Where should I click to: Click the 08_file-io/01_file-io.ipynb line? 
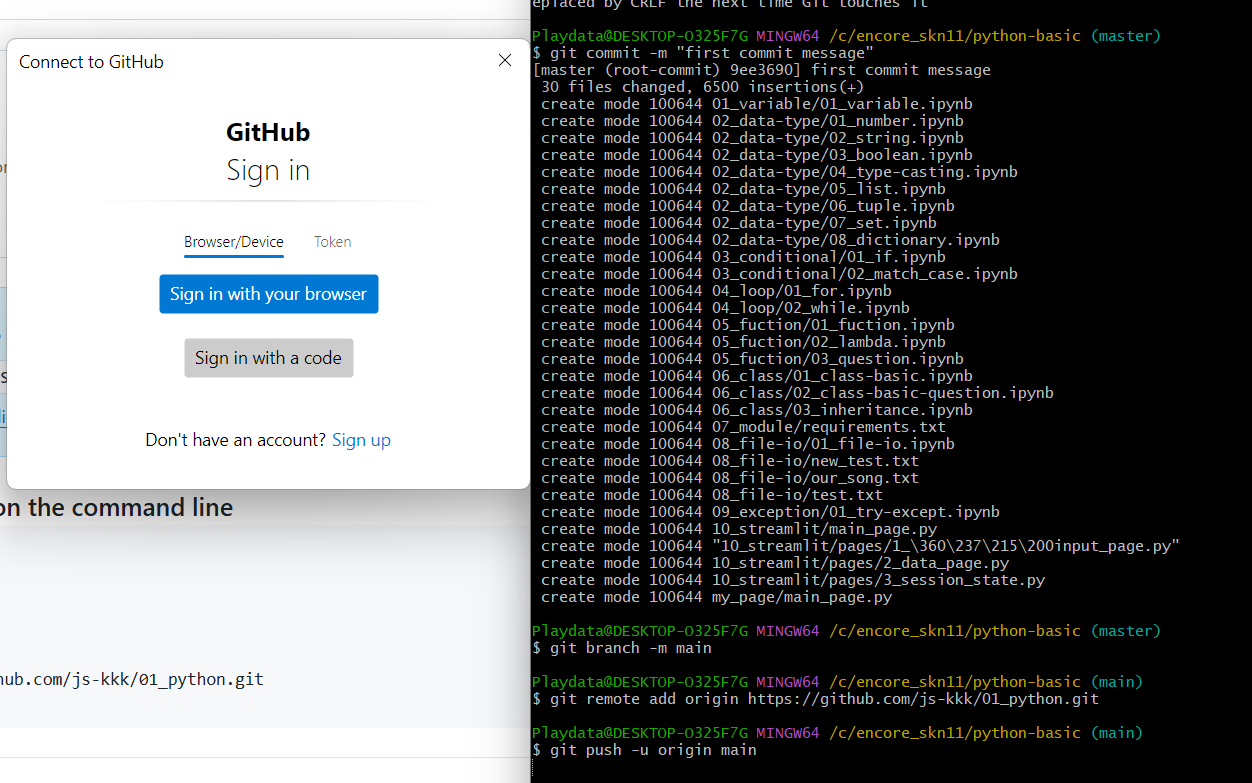(x=748, y=444)
